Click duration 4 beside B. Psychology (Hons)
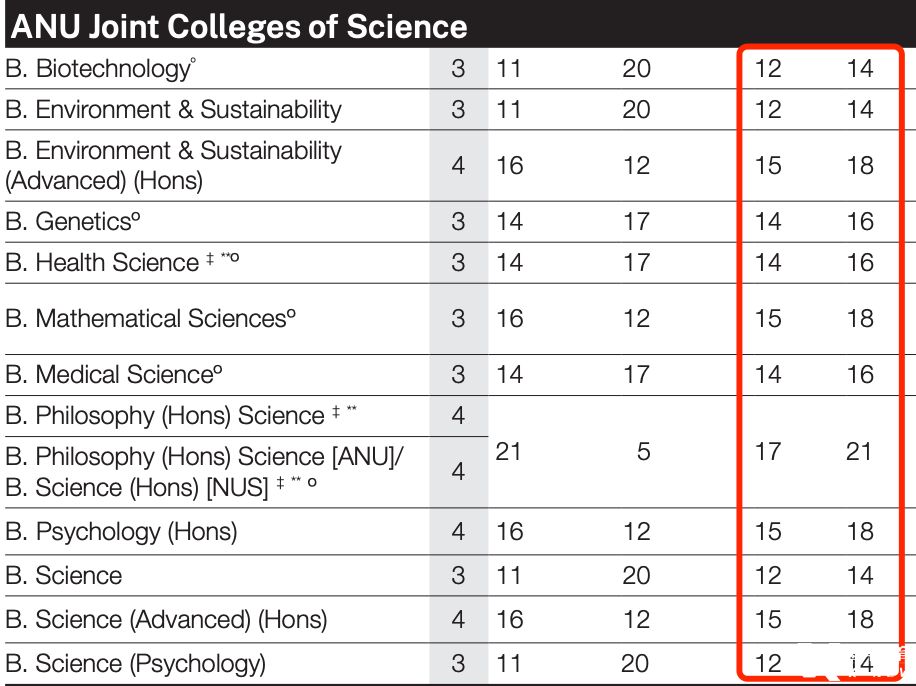This screenshot has width=916, height=686. (x=458, y=531)
